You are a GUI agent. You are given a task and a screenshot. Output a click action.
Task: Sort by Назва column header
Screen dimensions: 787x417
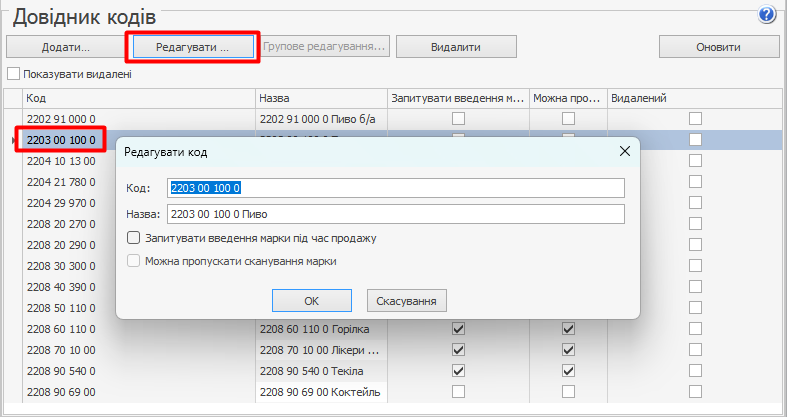pos(320,98)
